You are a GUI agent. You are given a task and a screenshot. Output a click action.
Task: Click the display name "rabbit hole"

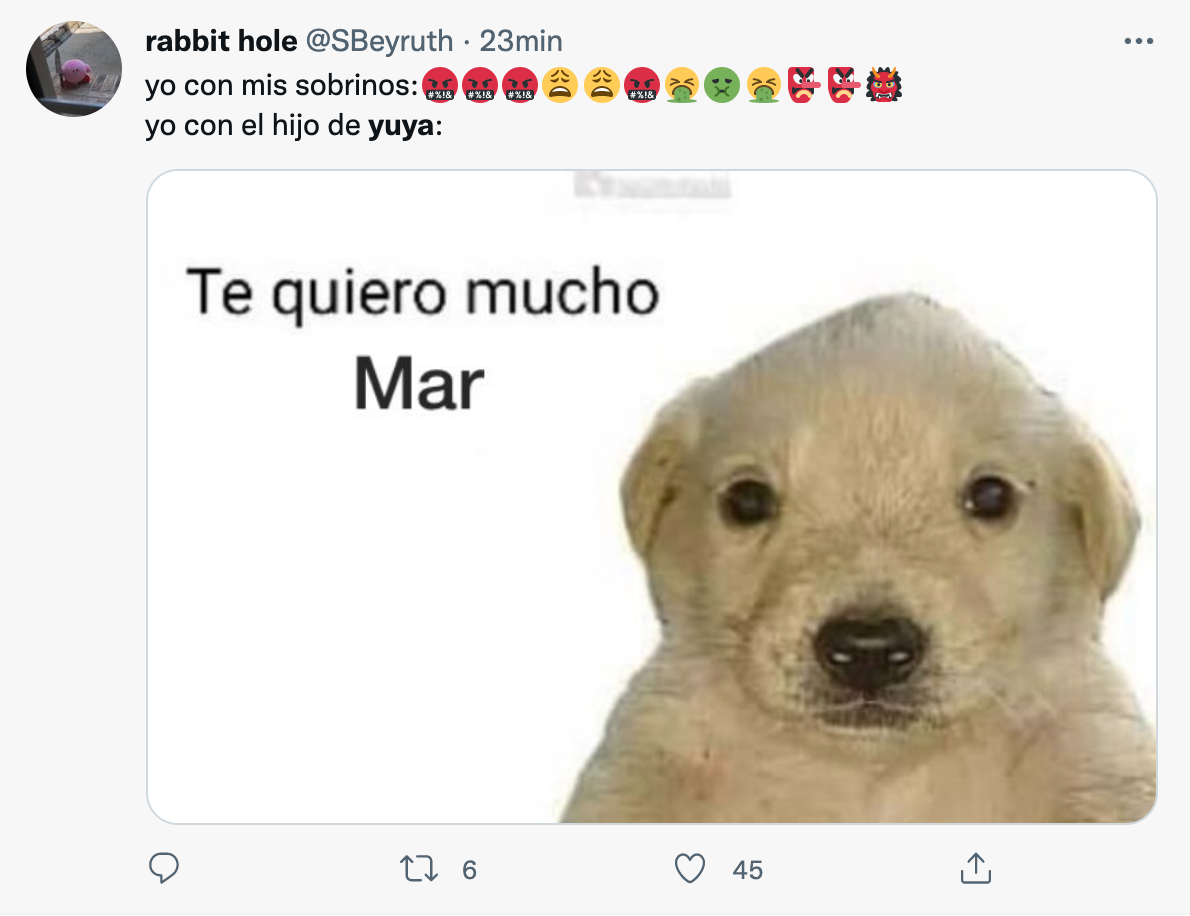(x=221, y=41)
